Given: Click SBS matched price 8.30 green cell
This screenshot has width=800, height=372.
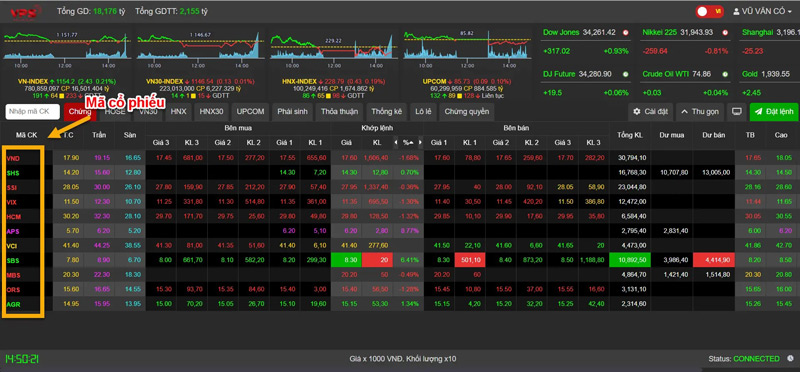Looking at the screenshot, I should [x=346, y=261].
